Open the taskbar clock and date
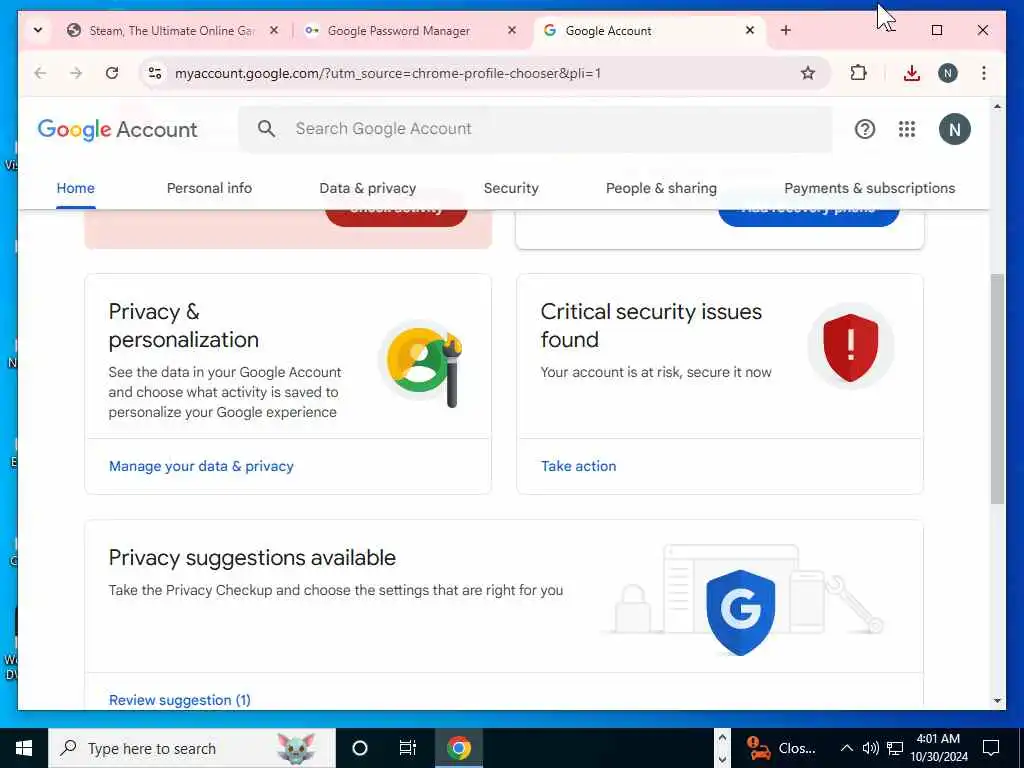 (938, 748)
